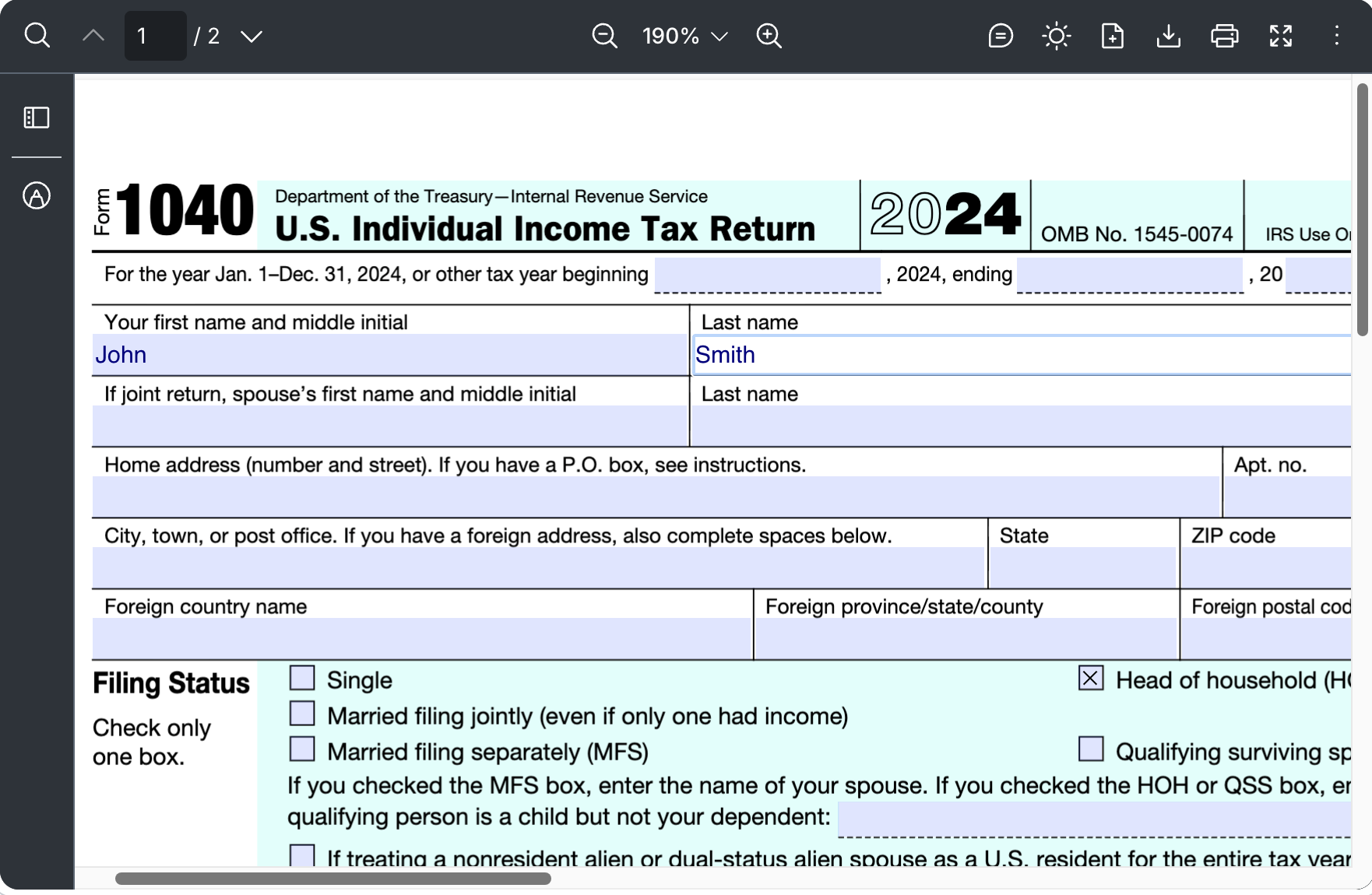Screen dimensions: 1372x895
Task: Click the vertical scrollbar thumb
Action: pyautogui.click(x=1362, y=209)
